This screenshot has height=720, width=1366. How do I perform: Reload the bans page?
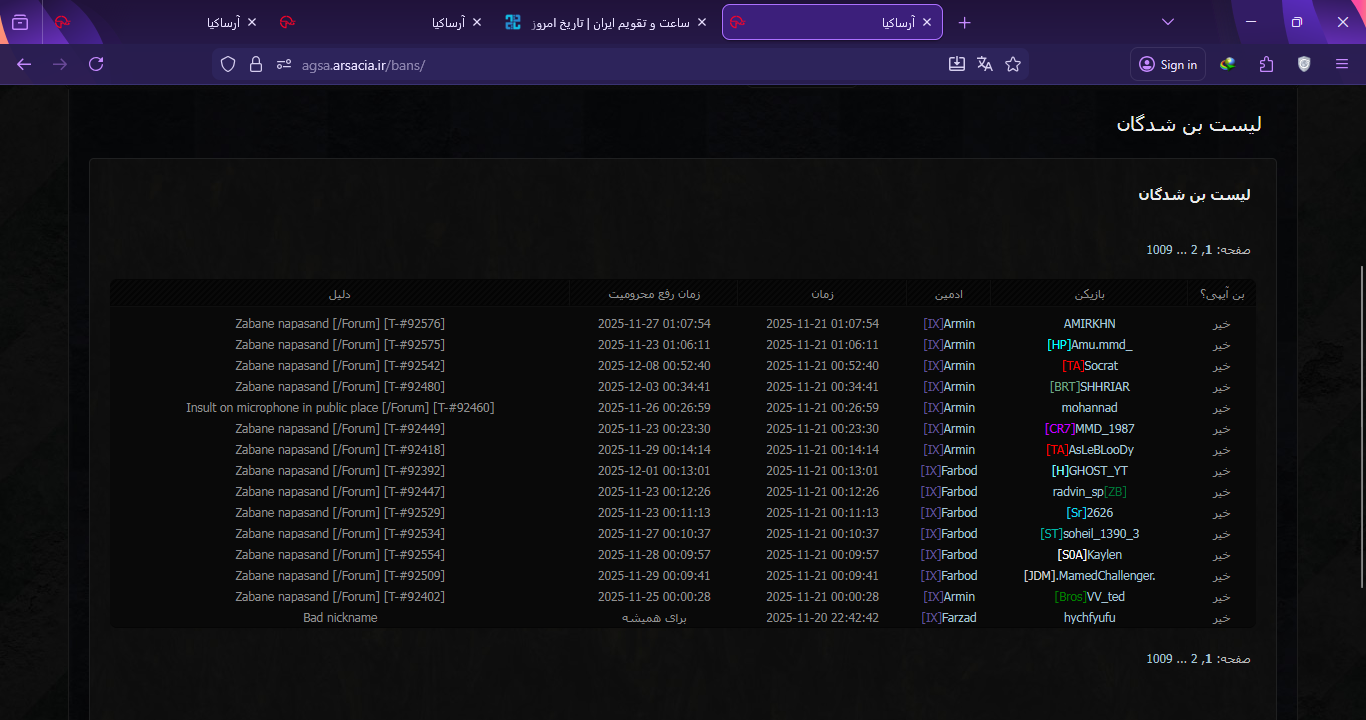click(96, 63)
